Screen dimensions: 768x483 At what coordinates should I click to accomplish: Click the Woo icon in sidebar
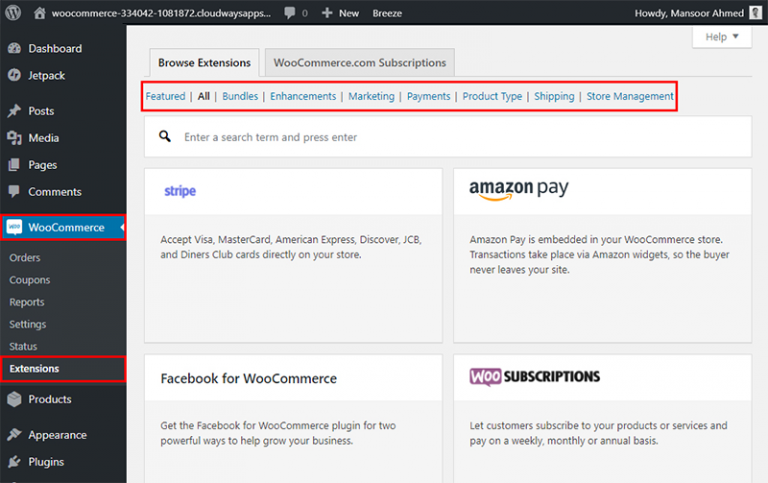click(15, 227)
